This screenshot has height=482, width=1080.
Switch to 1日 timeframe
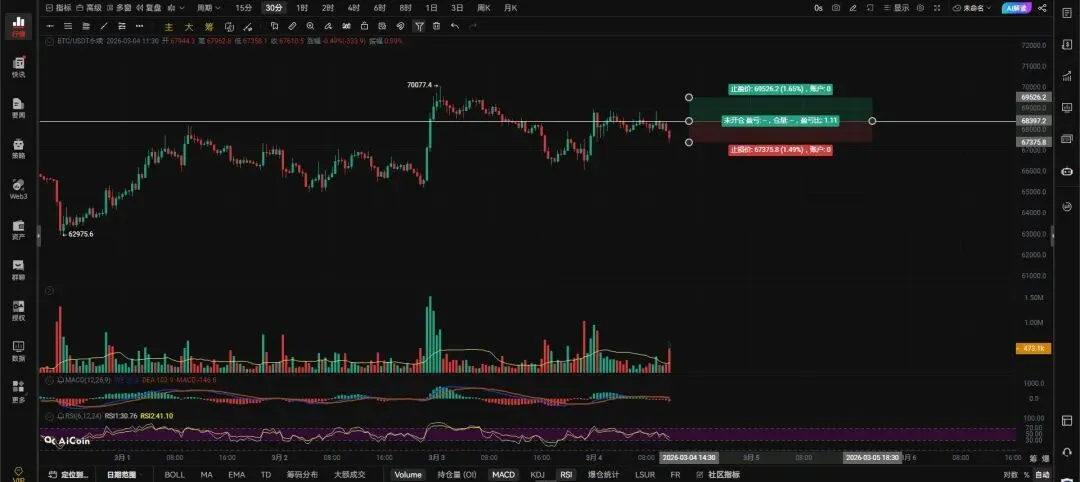tap(431, 8)
